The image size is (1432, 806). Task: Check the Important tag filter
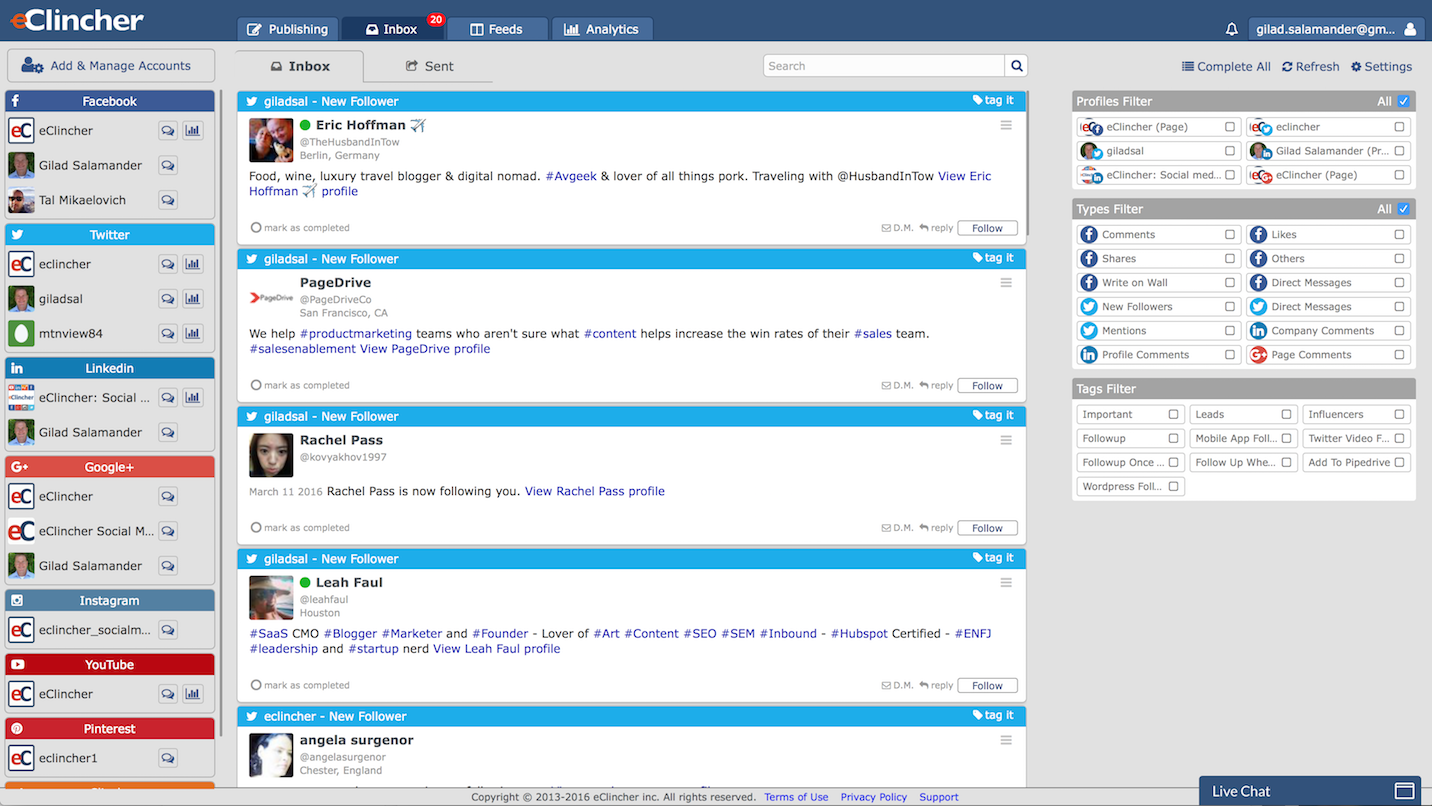tap(1174, 415)
